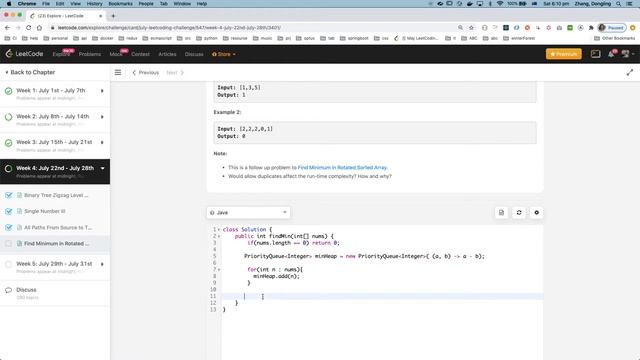
Task: Open the macOS Control Center list icon
Action: (x=629, y=4)
